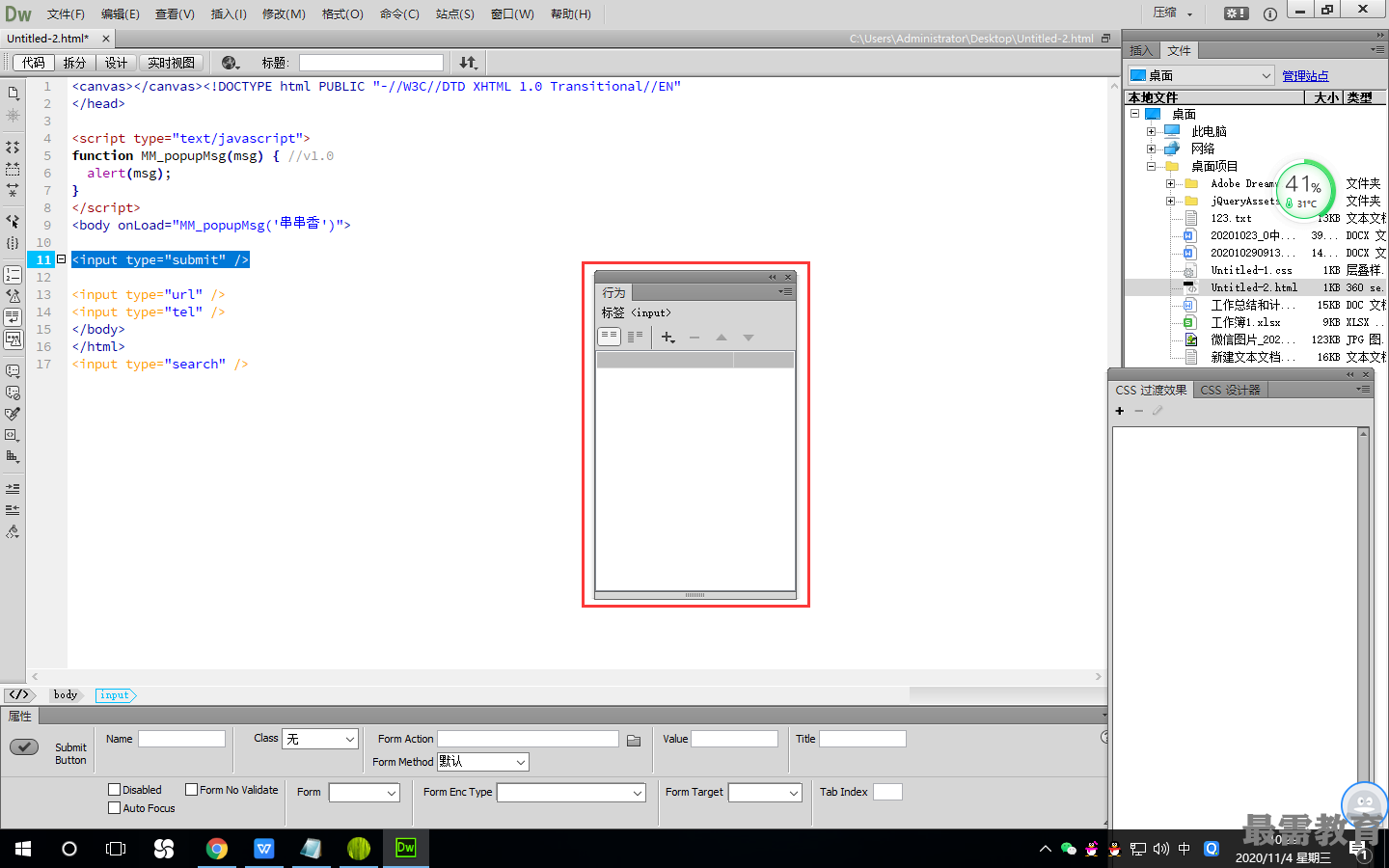Switch to 设计 view
1389x868 pixels.
point(116,63)
